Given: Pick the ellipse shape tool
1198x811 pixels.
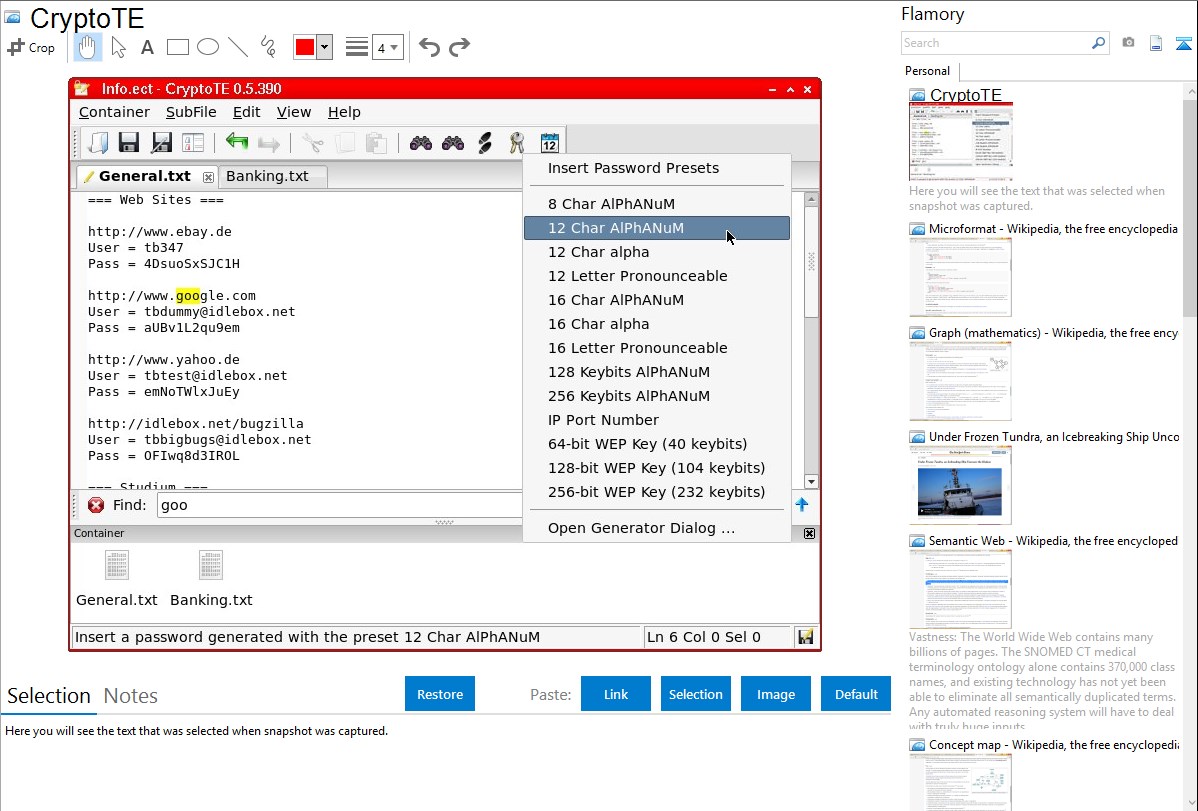Looking at the screenshot, I should point(208,47).
